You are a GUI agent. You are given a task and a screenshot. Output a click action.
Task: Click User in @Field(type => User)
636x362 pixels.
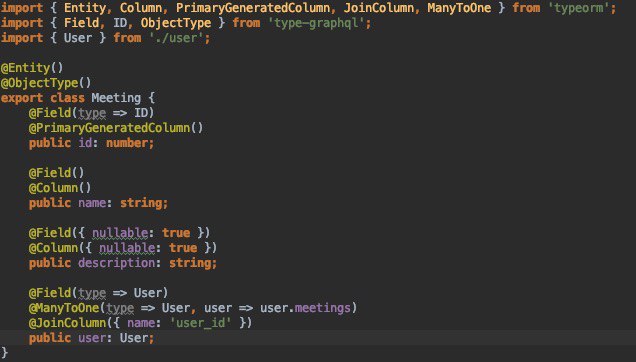(148, 293)
